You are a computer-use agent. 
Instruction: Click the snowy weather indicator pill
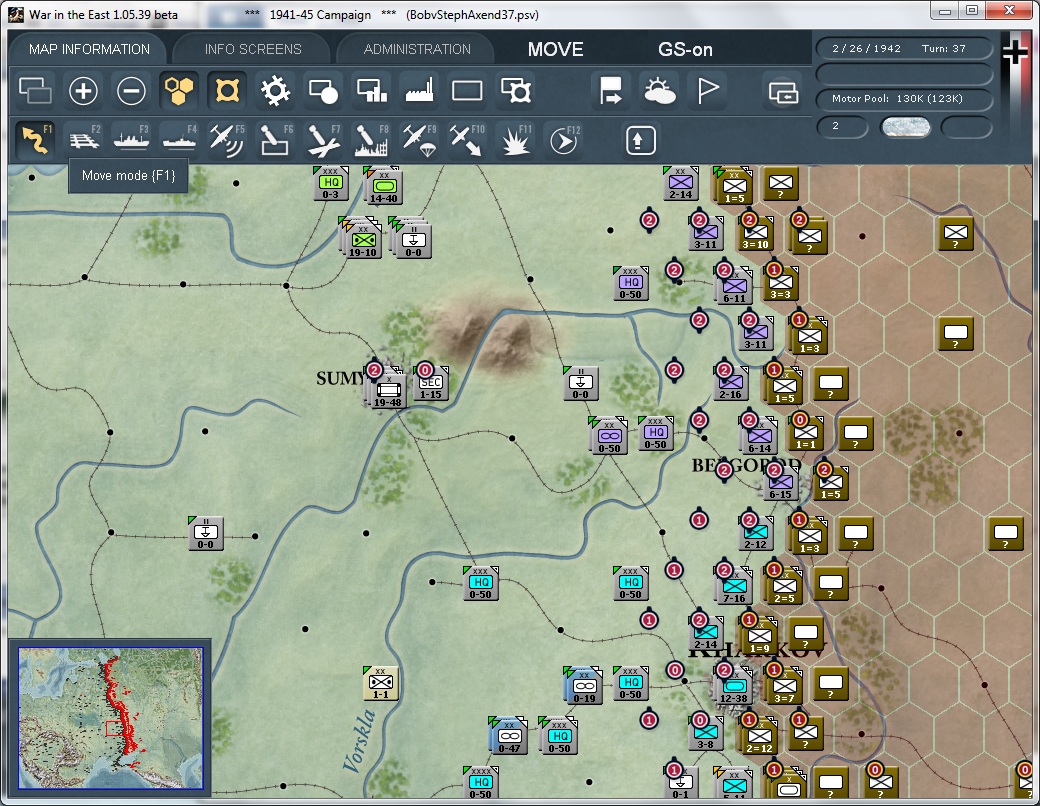905,127
